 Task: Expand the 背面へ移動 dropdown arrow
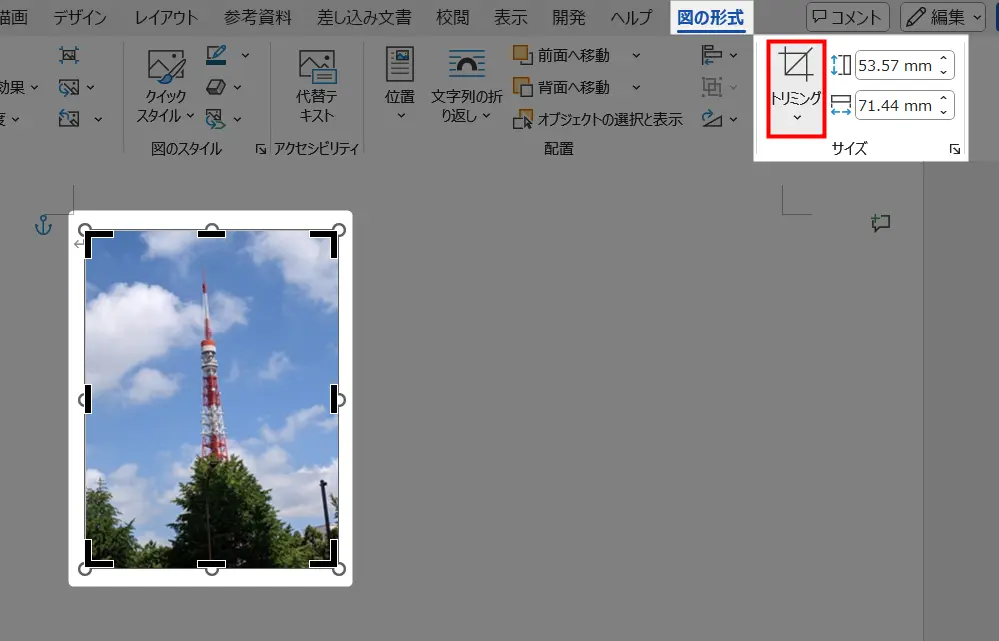click(x=637, y=88)
